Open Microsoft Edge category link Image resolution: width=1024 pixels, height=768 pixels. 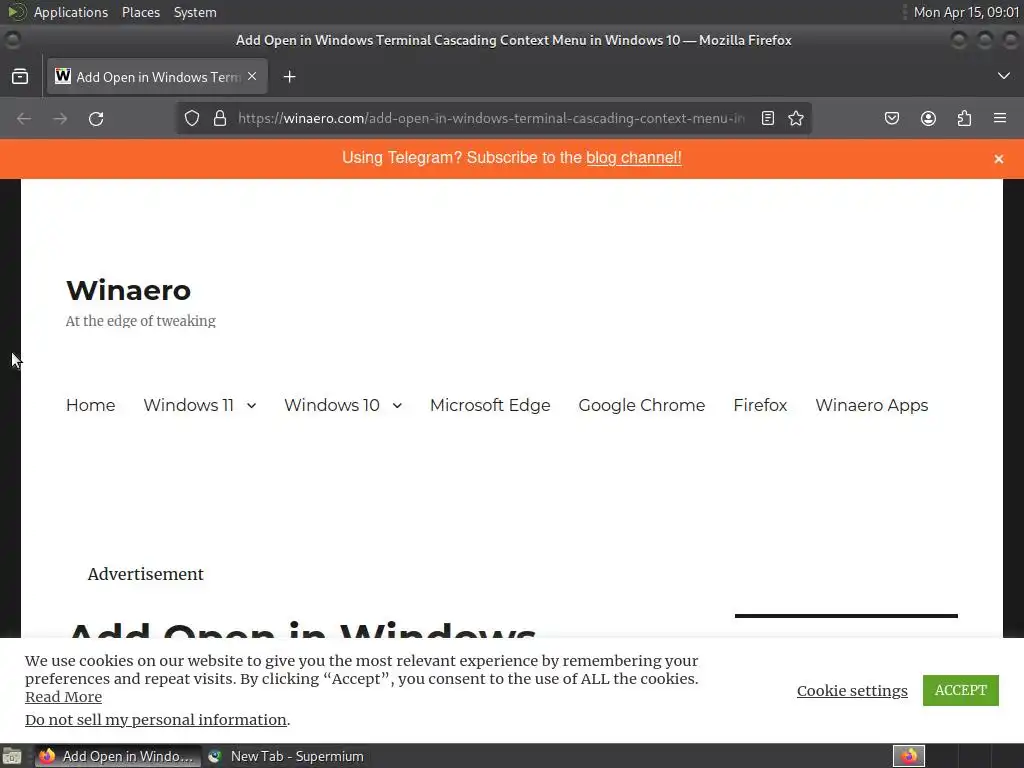click(x=490, y=405)
